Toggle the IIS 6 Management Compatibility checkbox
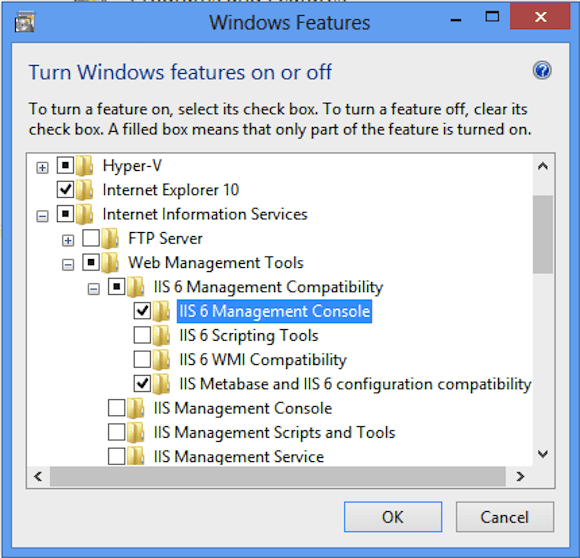This screenshot has height=558, width=580. tap(117, 286)
